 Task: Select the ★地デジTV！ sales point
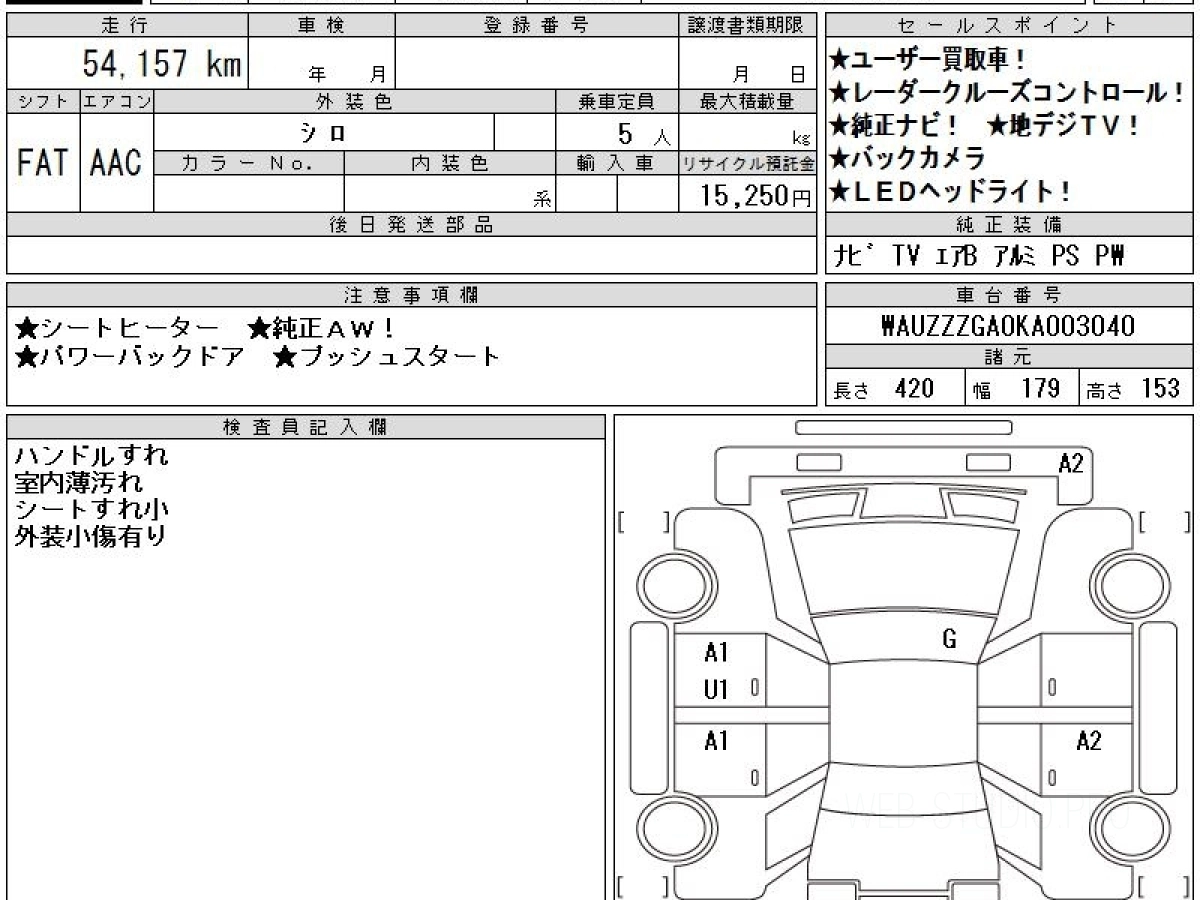(x=1064, y=127)
